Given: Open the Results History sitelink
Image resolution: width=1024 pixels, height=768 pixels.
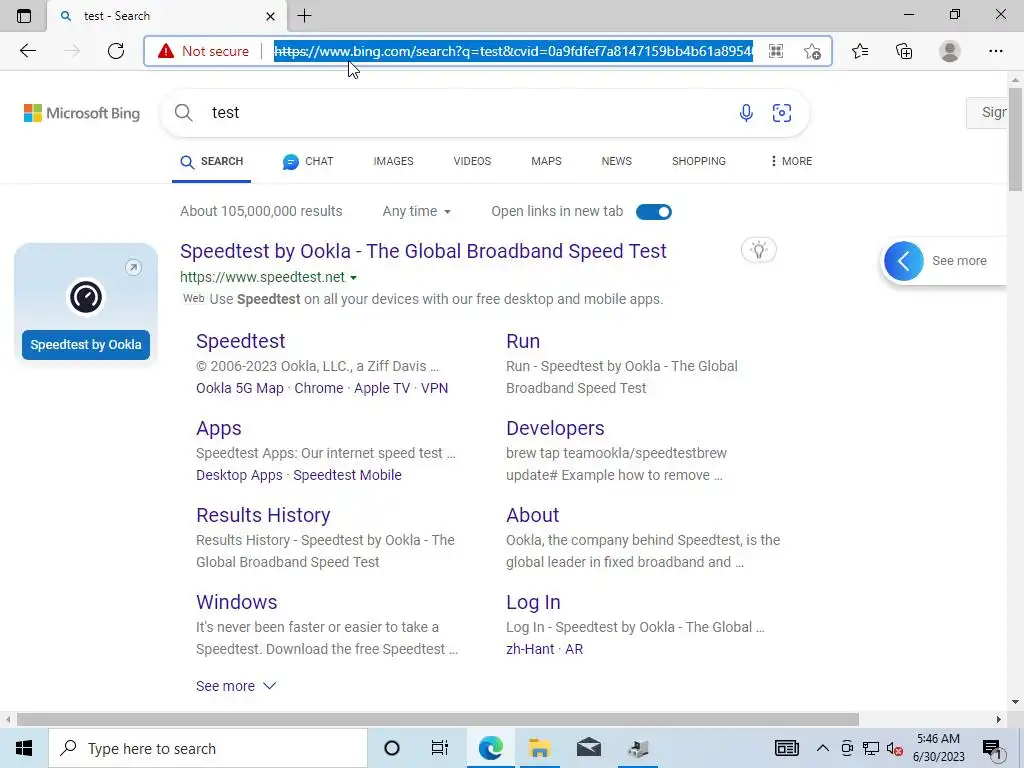Looking at the screenshot, I should (x=263, y=515).
